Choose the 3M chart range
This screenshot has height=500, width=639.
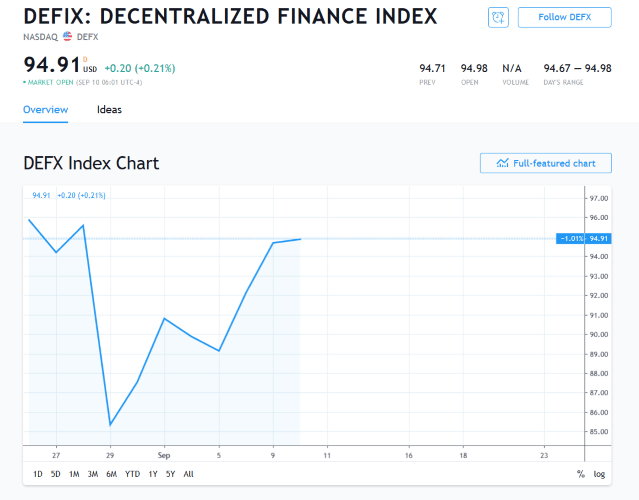click(x=92, y=474)
